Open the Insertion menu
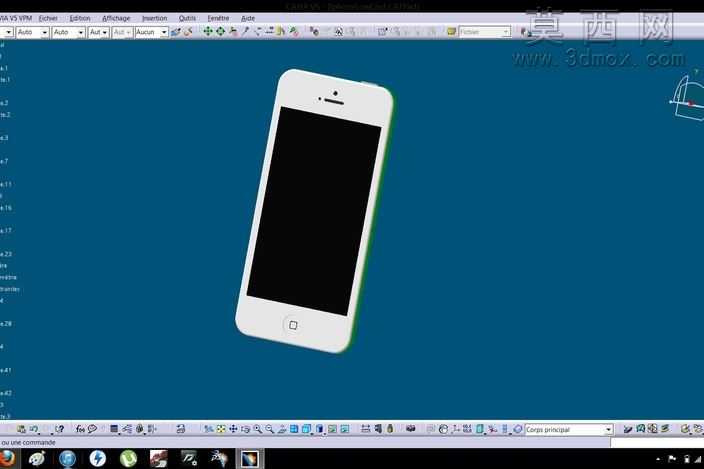The width and height of the screenshot is (704, 469). tap(154, 18)
